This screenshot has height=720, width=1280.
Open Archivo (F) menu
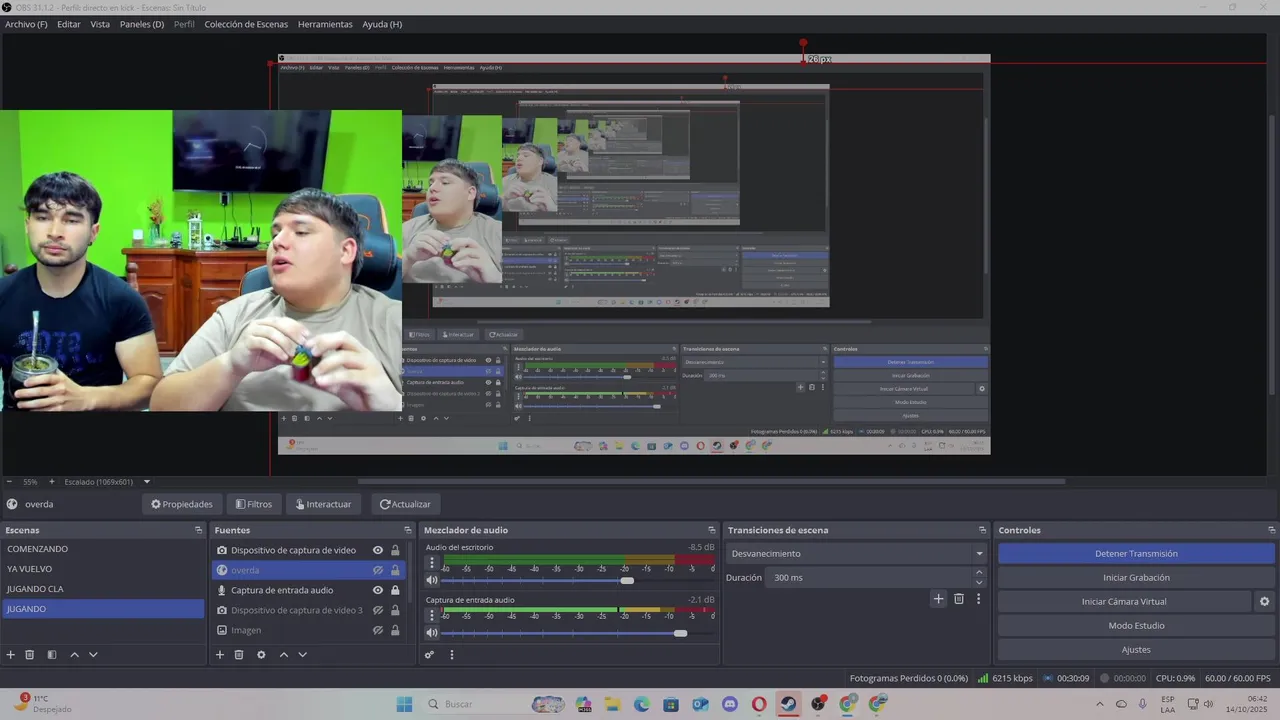coord(26,24)
